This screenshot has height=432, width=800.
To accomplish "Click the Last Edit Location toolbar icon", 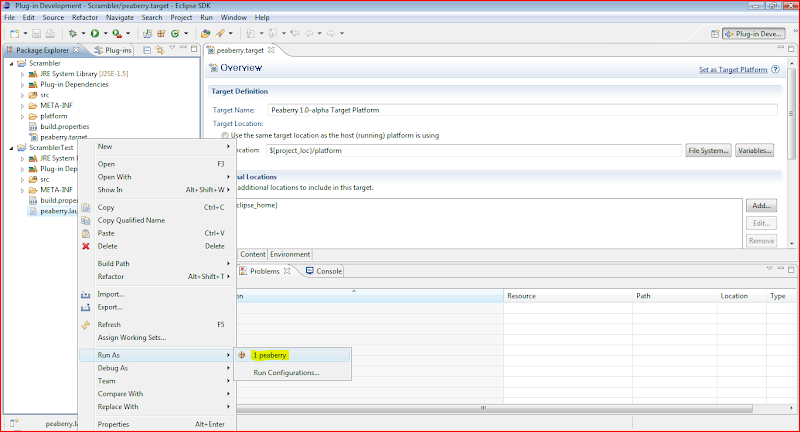I will coord(295,34).
